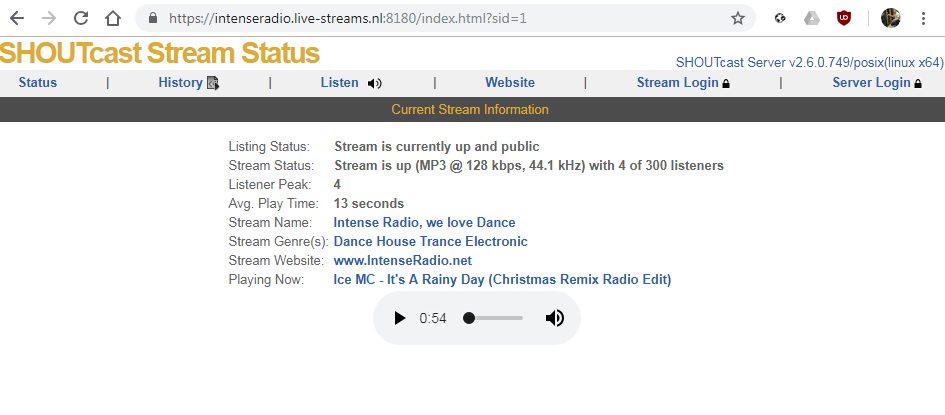Image resolution: width=945 pixels, height=415 pixels.
Task: Open the browser home page
Action: [x=113, y=18]
